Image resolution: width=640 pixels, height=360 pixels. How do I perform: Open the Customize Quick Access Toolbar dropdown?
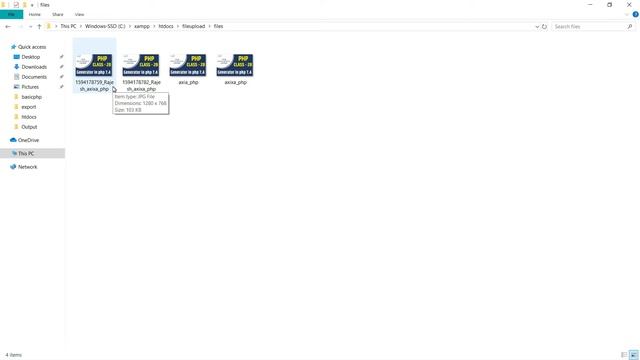(x=32, y=5)
